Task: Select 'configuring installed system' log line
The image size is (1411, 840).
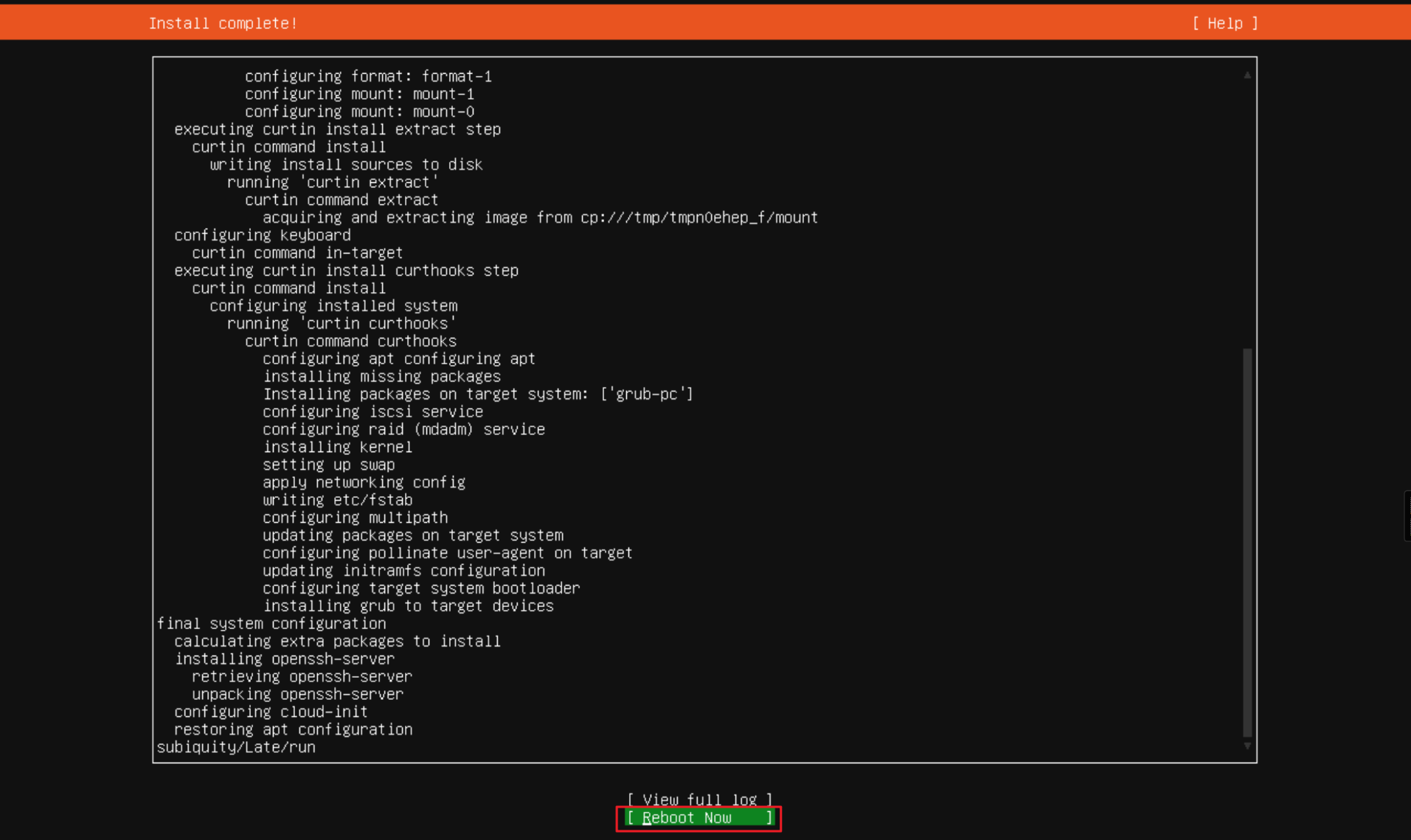Action: [333, 305]
